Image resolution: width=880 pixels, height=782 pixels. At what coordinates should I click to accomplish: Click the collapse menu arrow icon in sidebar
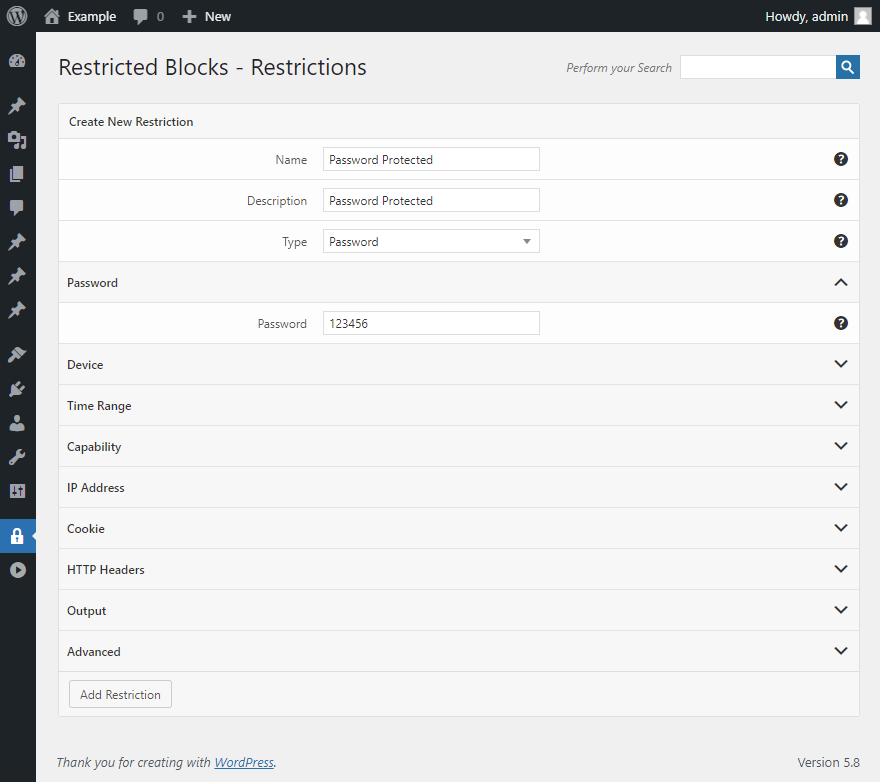click(17, 570)
